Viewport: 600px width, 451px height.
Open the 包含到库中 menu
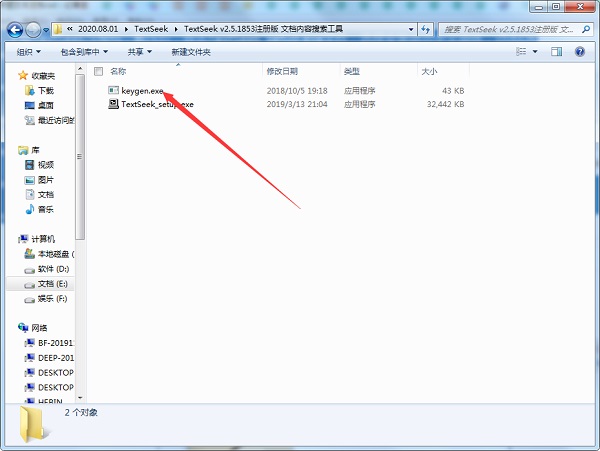[84, 52]
